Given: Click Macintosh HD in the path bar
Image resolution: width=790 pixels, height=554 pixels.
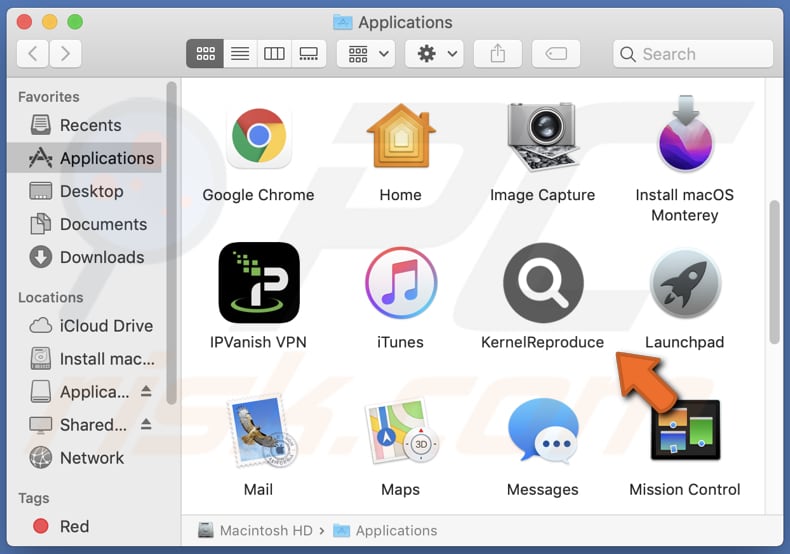Looking at the screenshot, I should (x=255, y=530).
